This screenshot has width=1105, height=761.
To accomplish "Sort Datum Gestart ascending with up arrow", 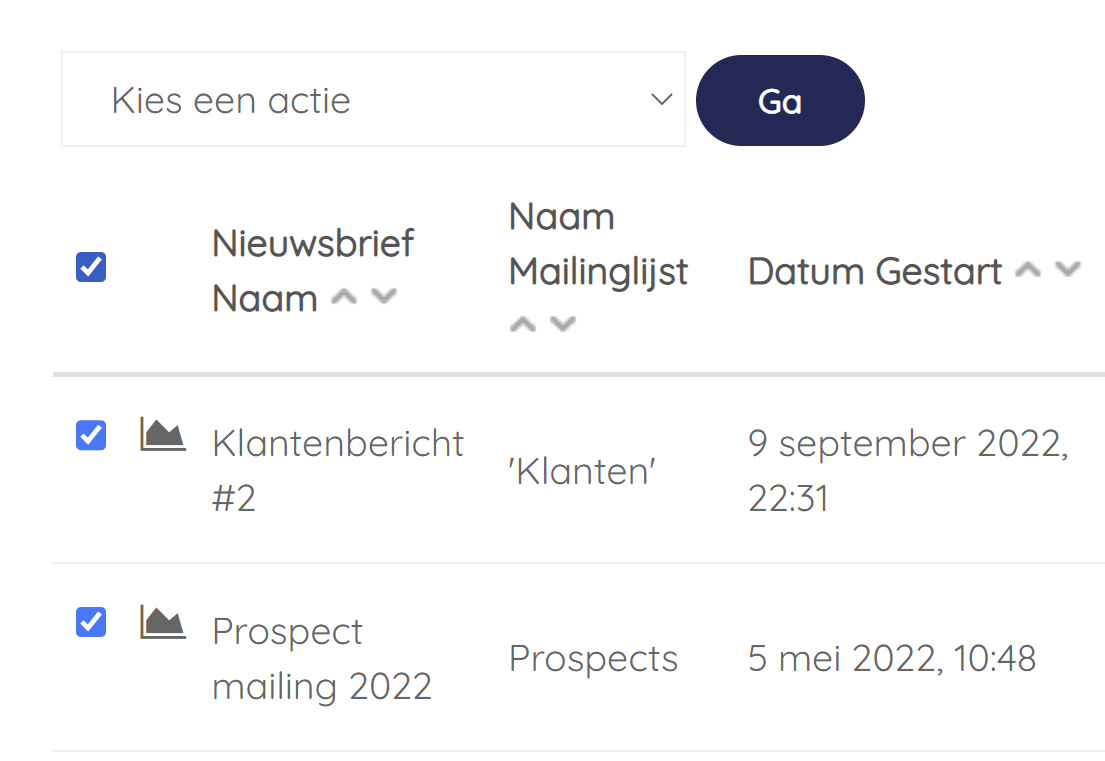I will click(x=1028, y=270).
